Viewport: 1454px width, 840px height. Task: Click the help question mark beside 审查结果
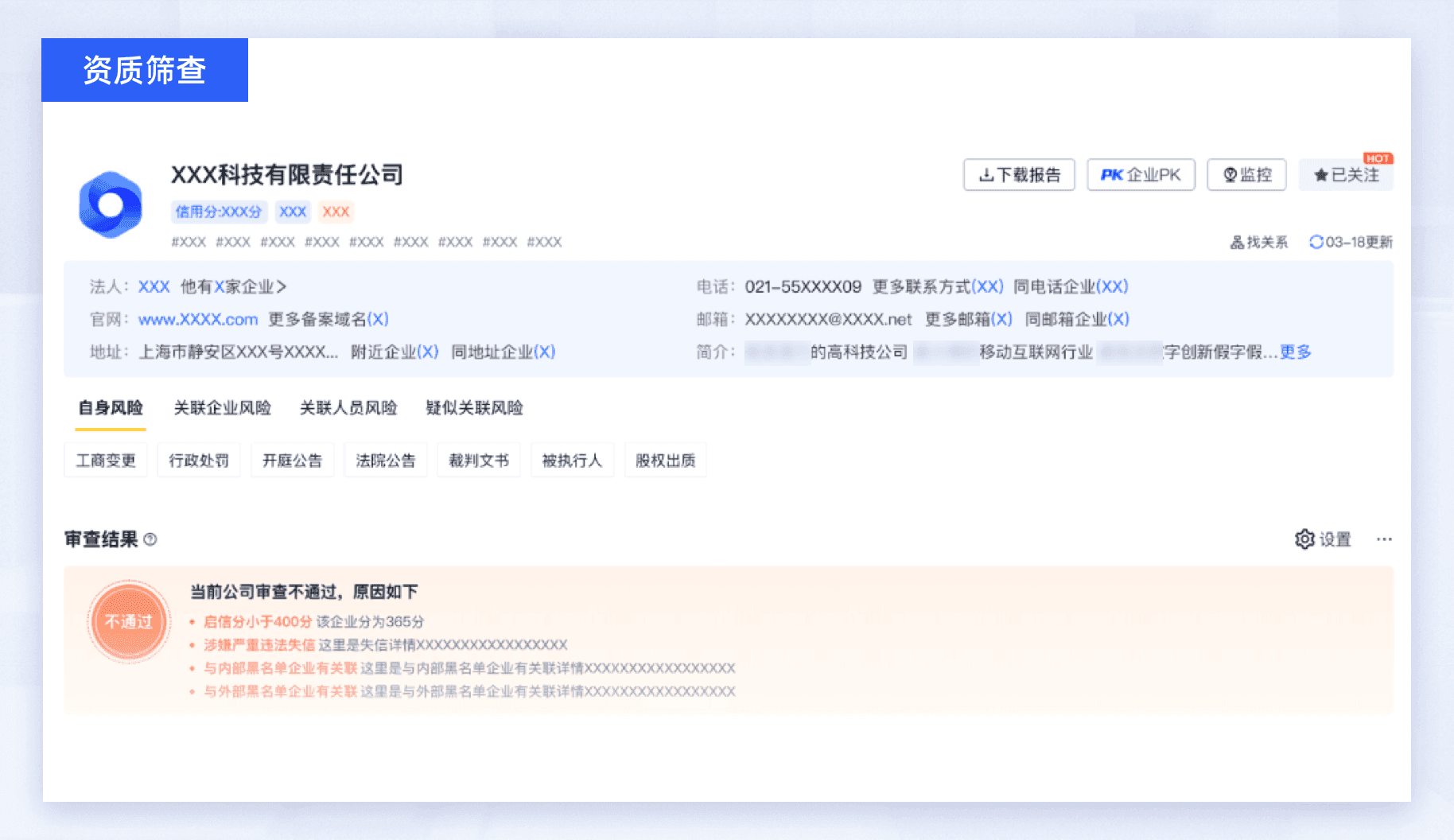[152, 540]
